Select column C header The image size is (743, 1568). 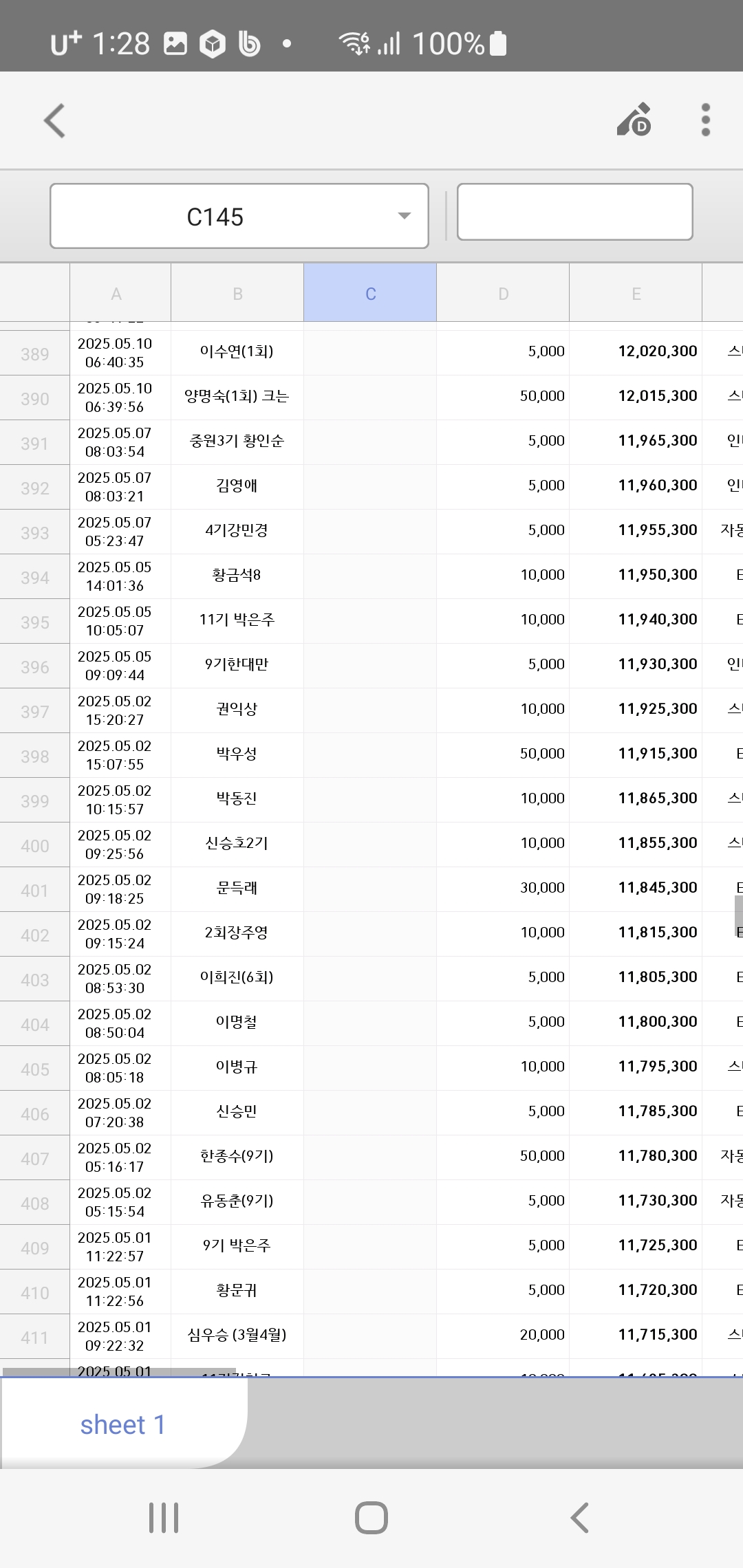pos(370,294)
